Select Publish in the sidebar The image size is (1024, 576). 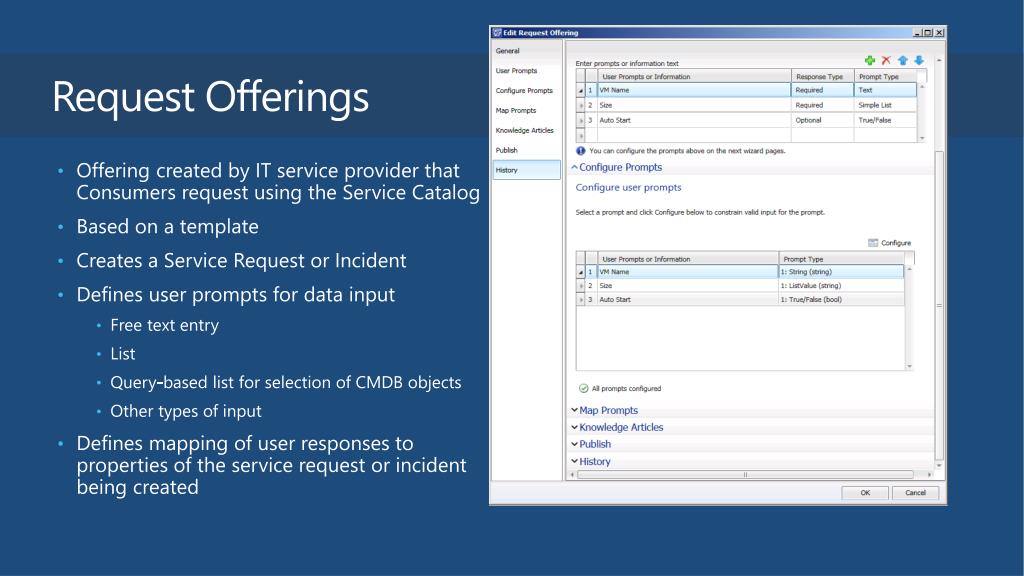pos(506,150)
